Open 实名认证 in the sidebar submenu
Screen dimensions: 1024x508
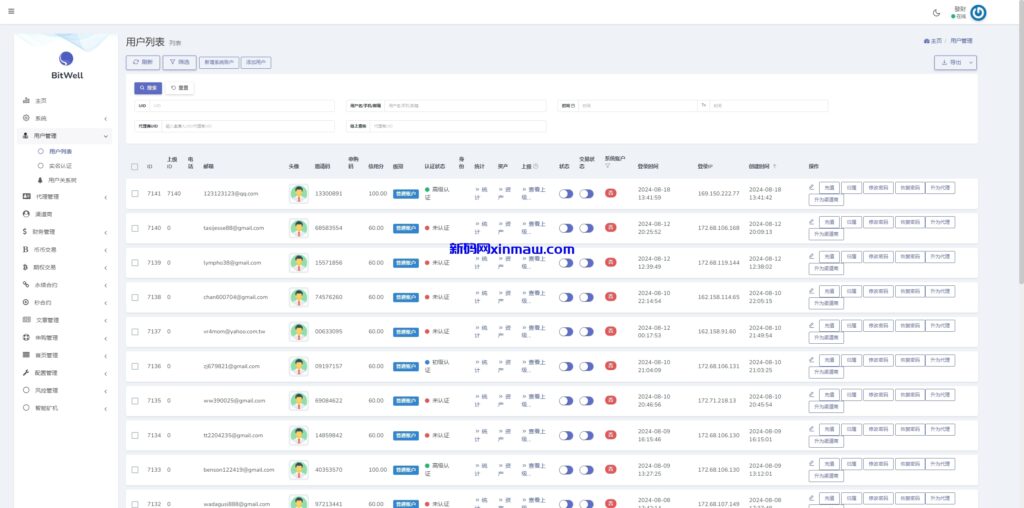pyautogui.click(x=61, y=165)
